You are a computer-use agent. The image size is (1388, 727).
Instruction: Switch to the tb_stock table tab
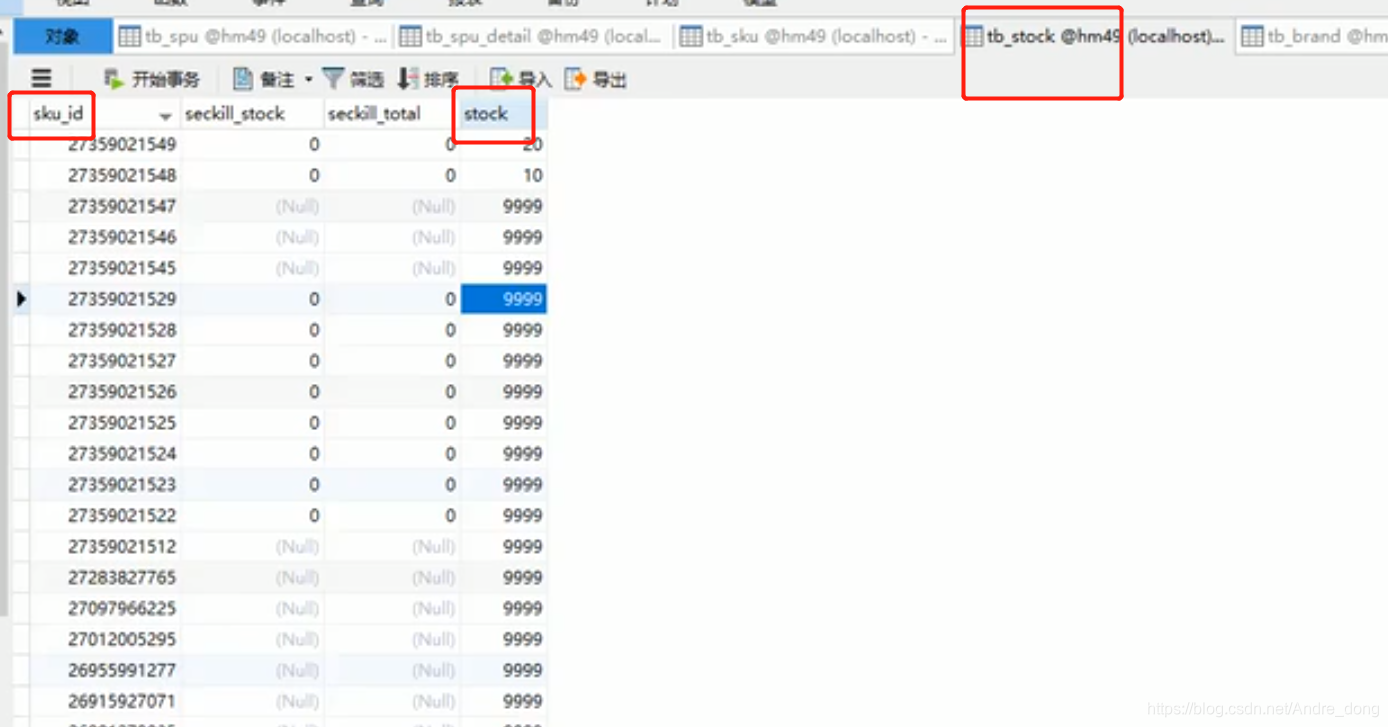[1094, 37]
